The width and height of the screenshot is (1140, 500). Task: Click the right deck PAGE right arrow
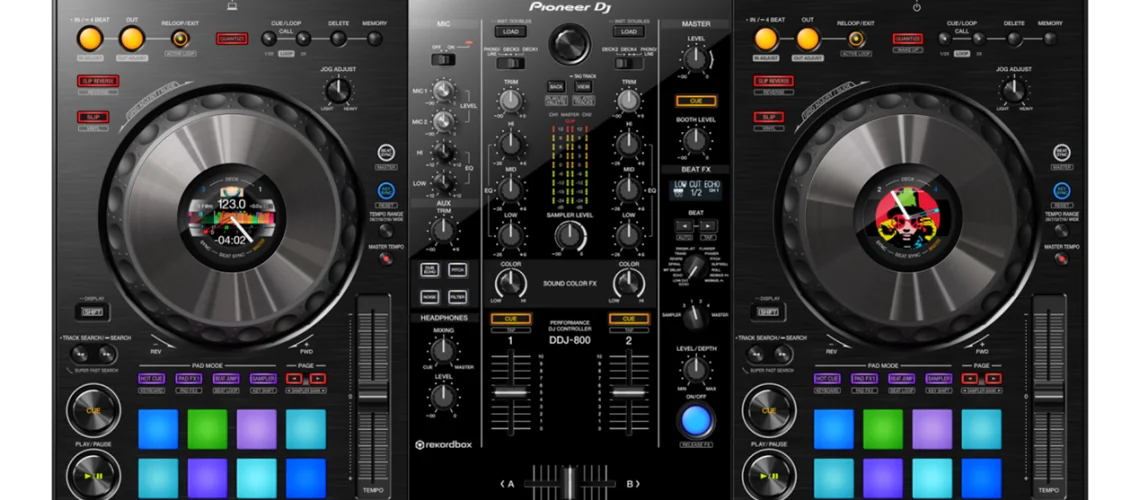tap(993, 379)
